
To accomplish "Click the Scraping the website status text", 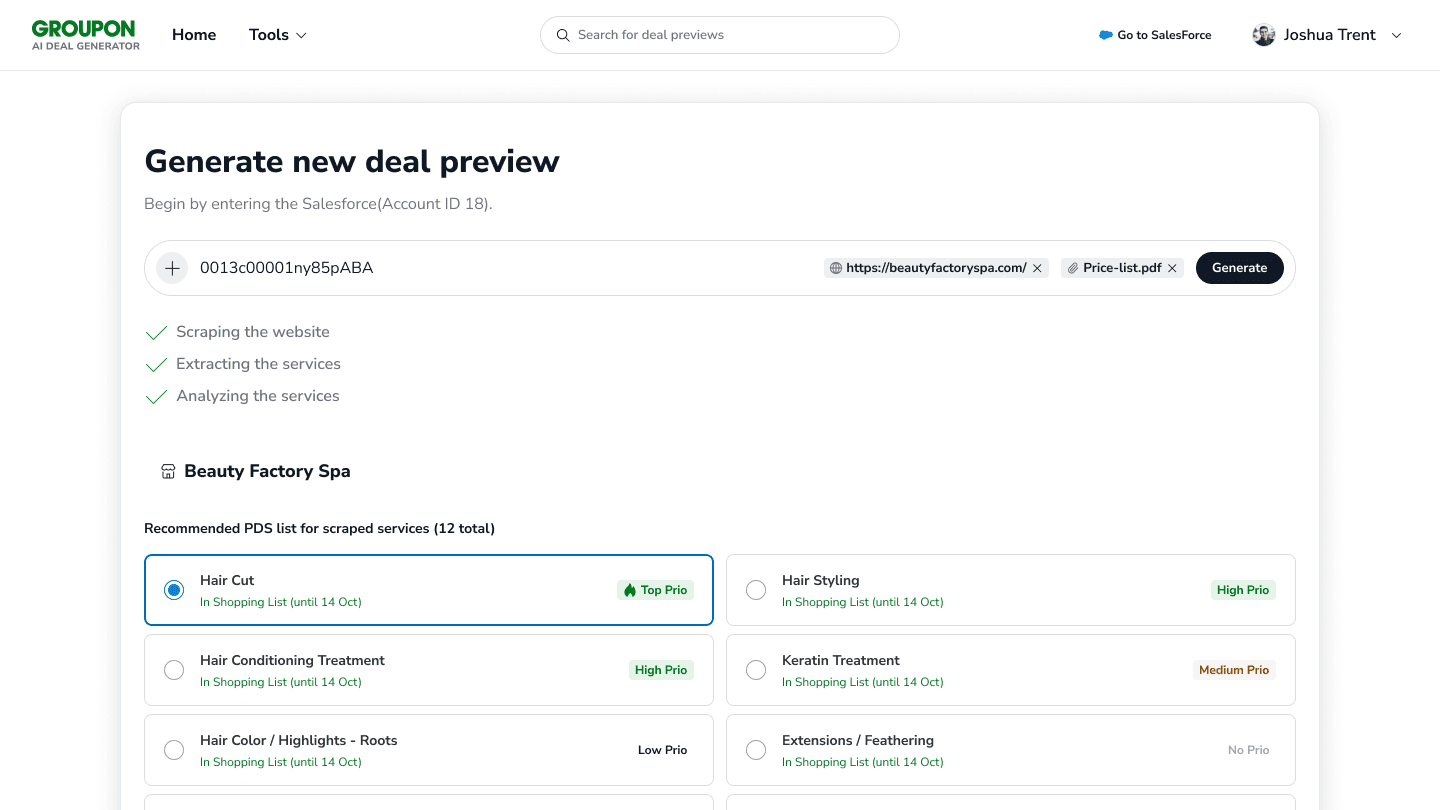I will point(253,332).
